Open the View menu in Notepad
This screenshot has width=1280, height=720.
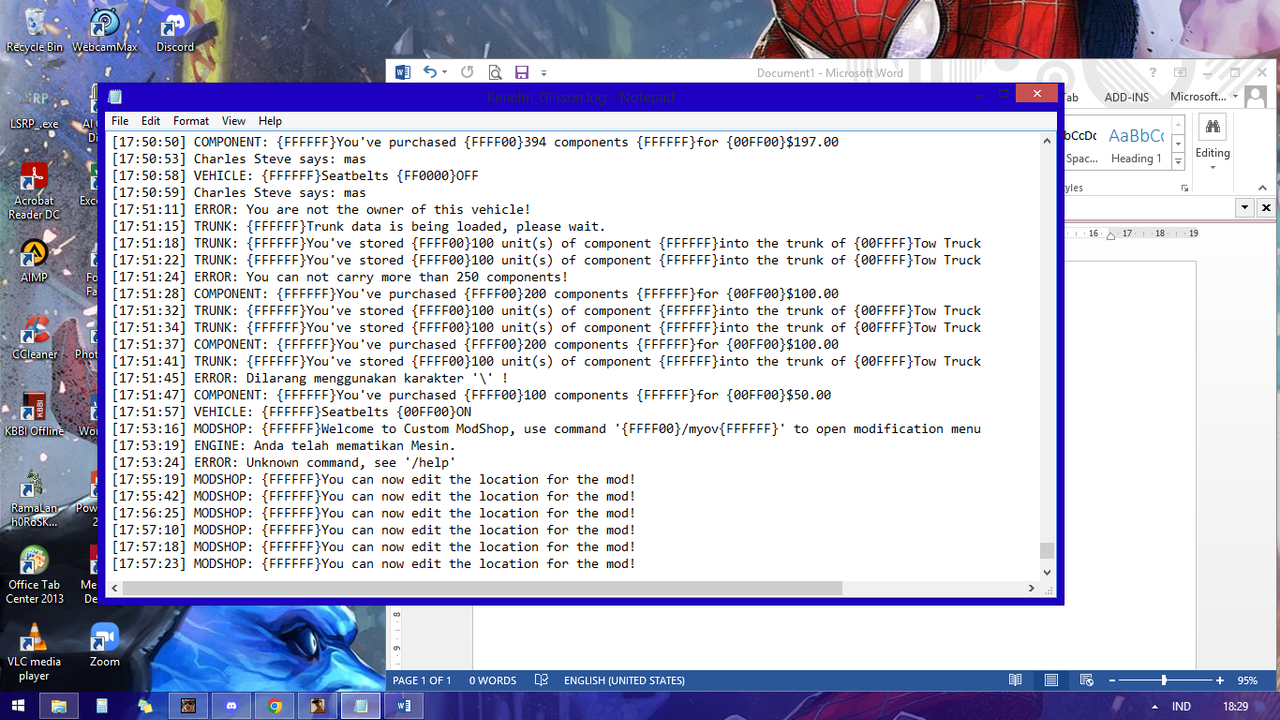tap(234, 121)
